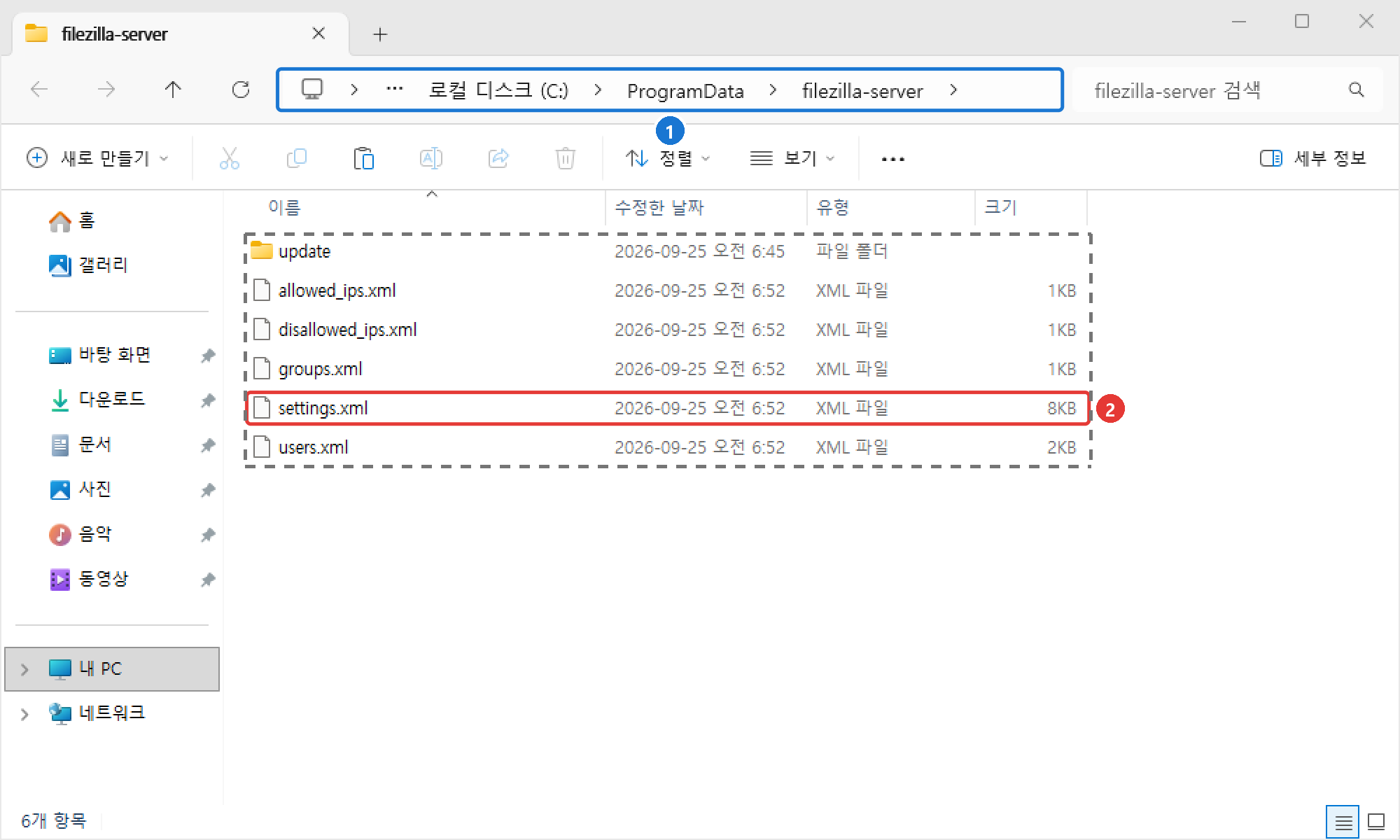Select the users.xml file
This screenshot has width=1400, height=840.
668,447
